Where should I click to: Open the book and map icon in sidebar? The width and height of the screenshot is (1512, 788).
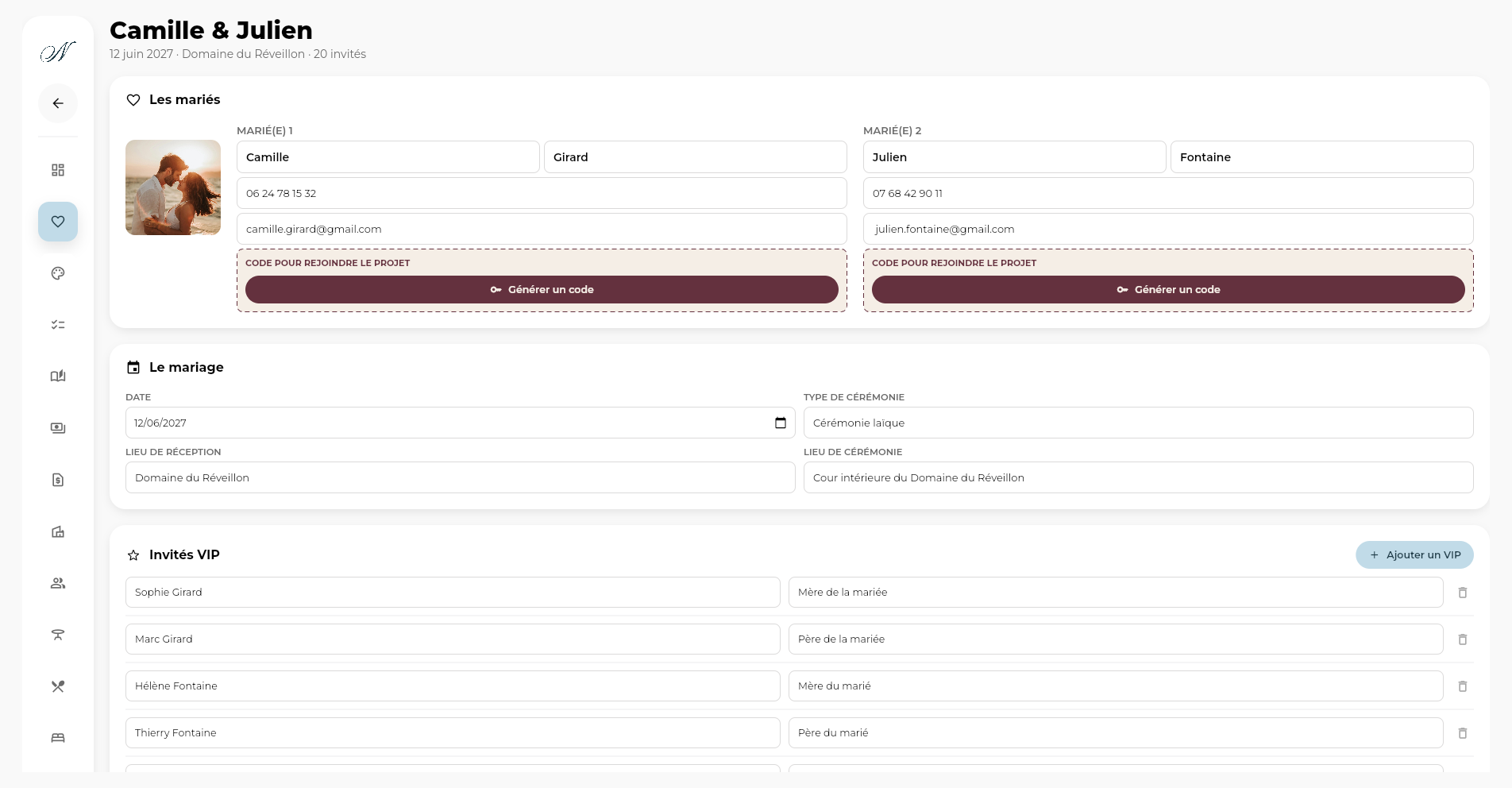pos(58,377)
